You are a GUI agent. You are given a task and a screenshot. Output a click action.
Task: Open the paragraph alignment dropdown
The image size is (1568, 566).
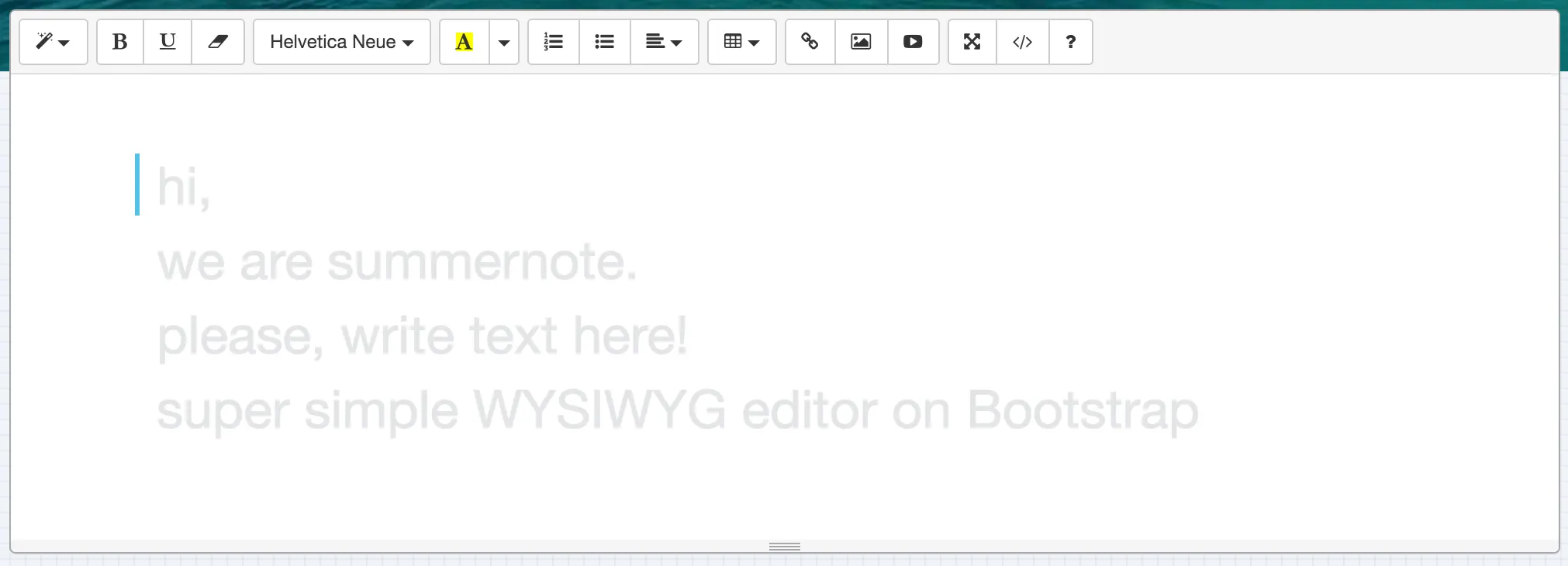pyautogui.click(x=665, y=42)
